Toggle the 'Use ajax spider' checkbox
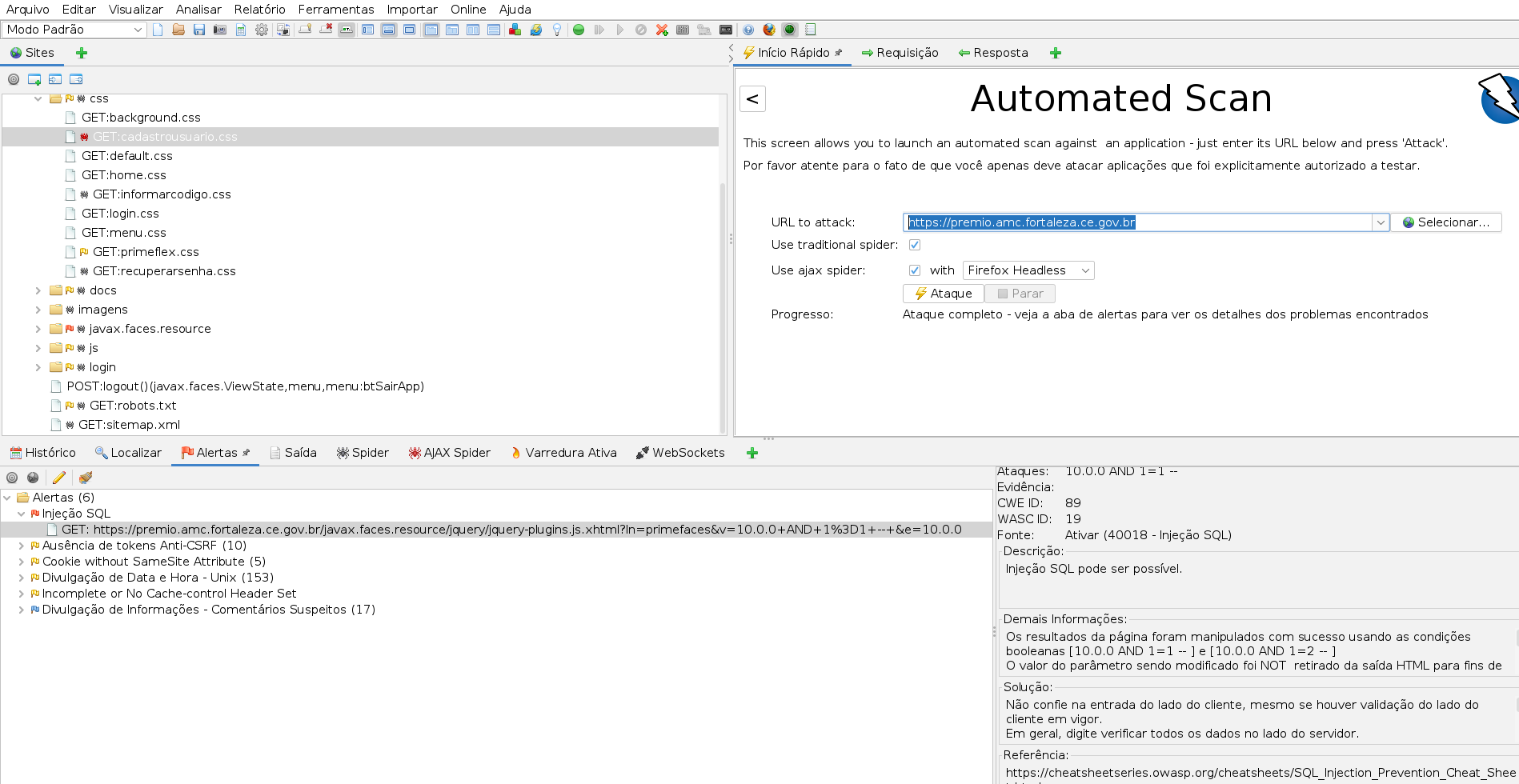The width and height of the screenshot is (1519, 784). [x=915, y=270]
